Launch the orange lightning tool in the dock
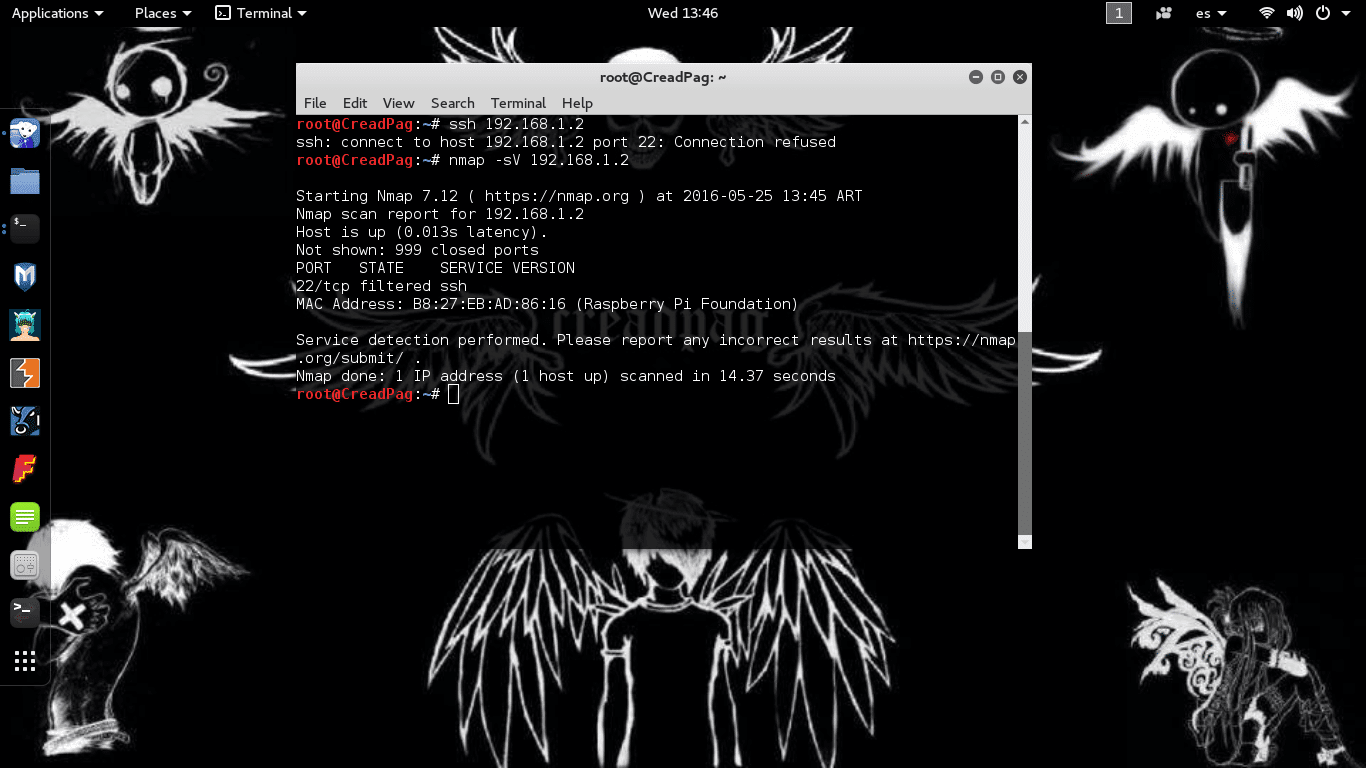 tap(24, 373)
